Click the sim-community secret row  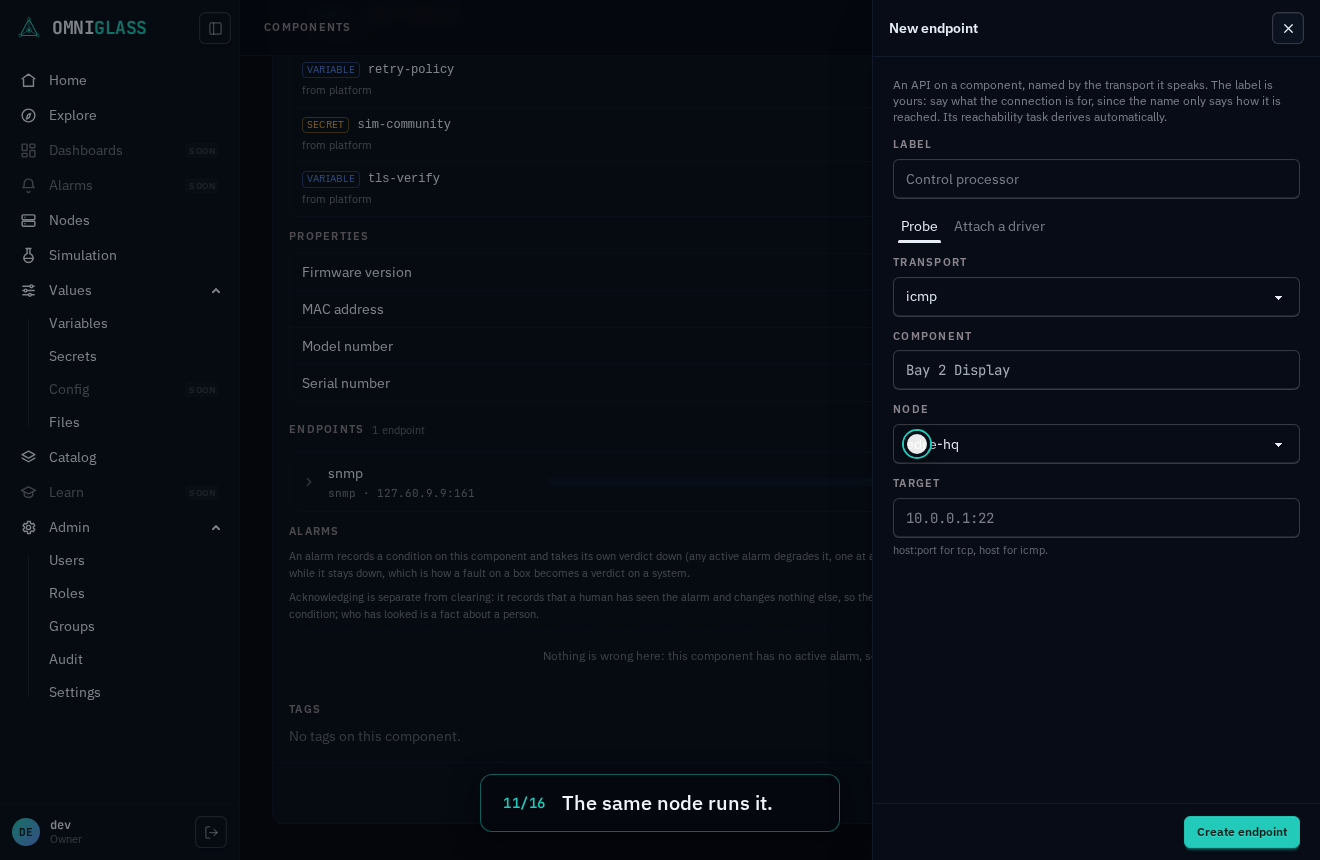click(x=580, y=134)
